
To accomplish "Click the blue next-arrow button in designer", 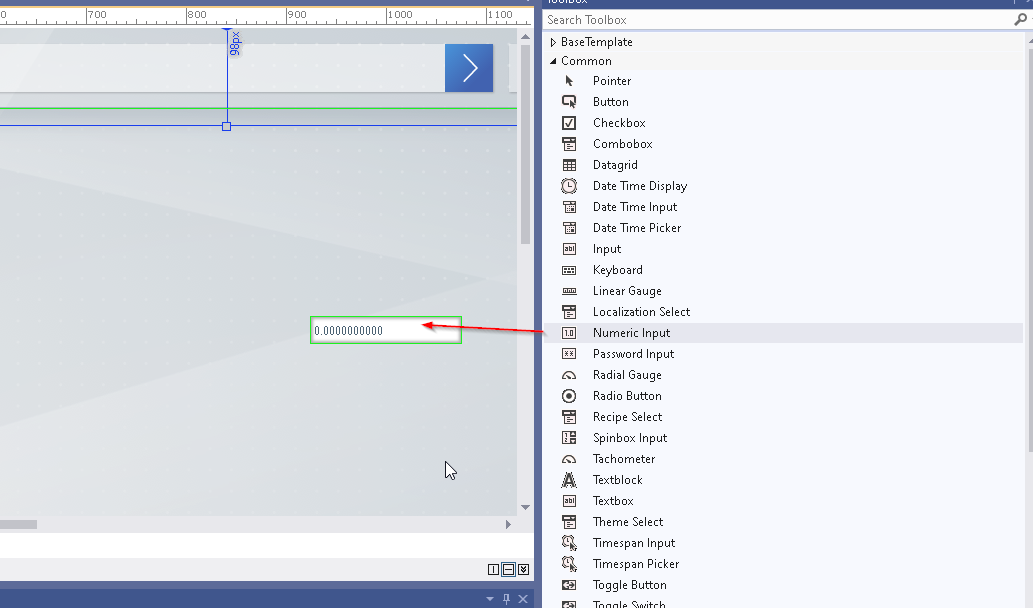I will pyautogui.click(x=469, y=68).
